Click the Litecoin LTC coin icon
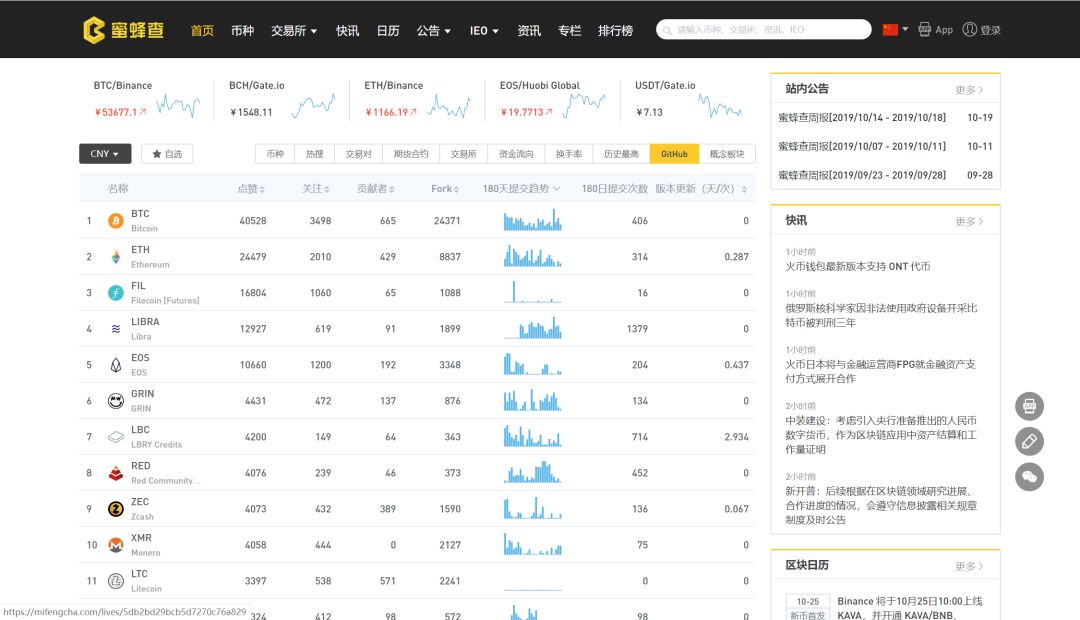The width and height of the screenshot is (1080, 620). [116, 581]
